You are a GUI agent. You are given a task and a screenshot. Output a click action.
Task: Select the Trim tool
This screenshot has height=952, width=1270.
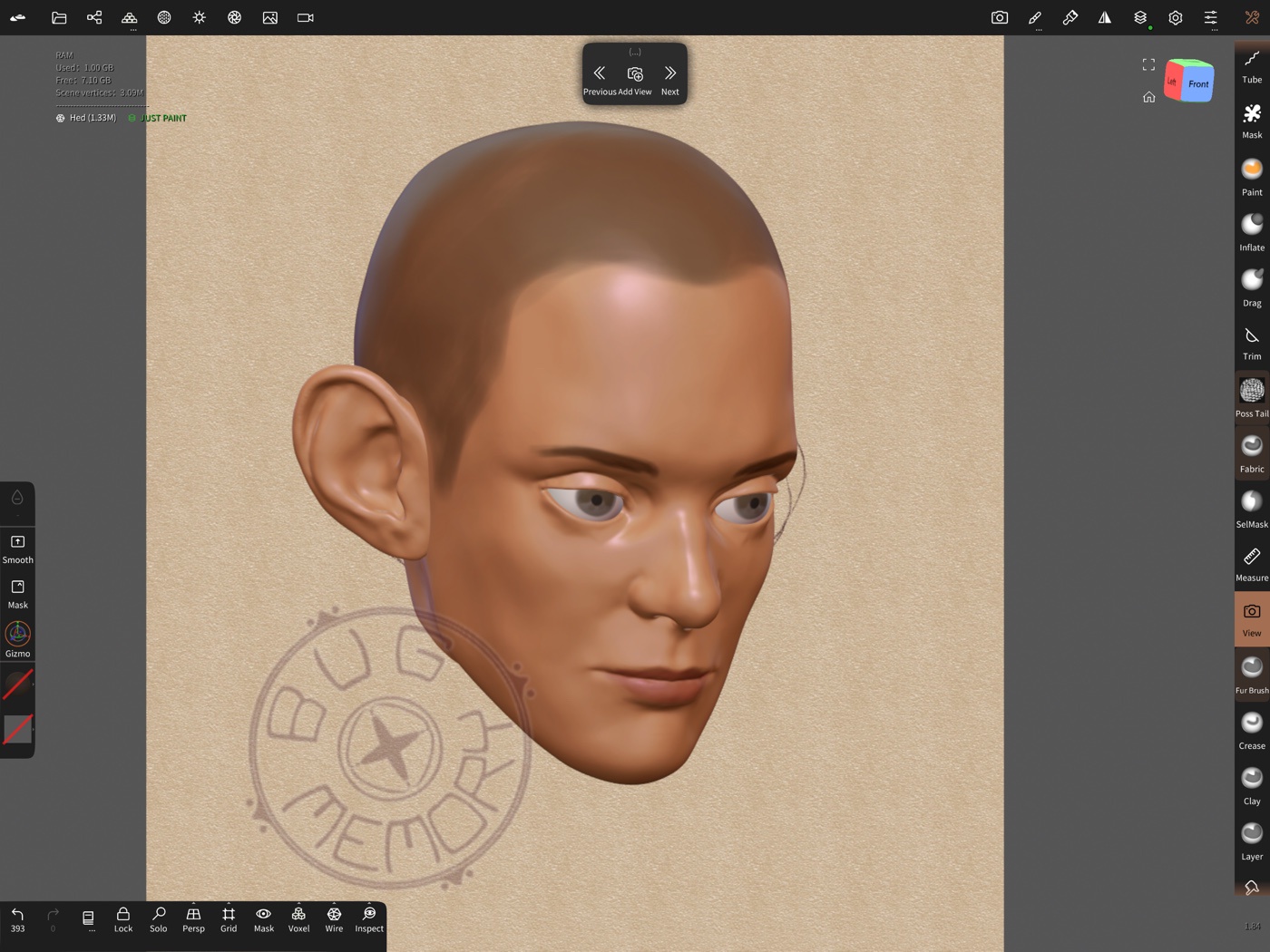1252,343
